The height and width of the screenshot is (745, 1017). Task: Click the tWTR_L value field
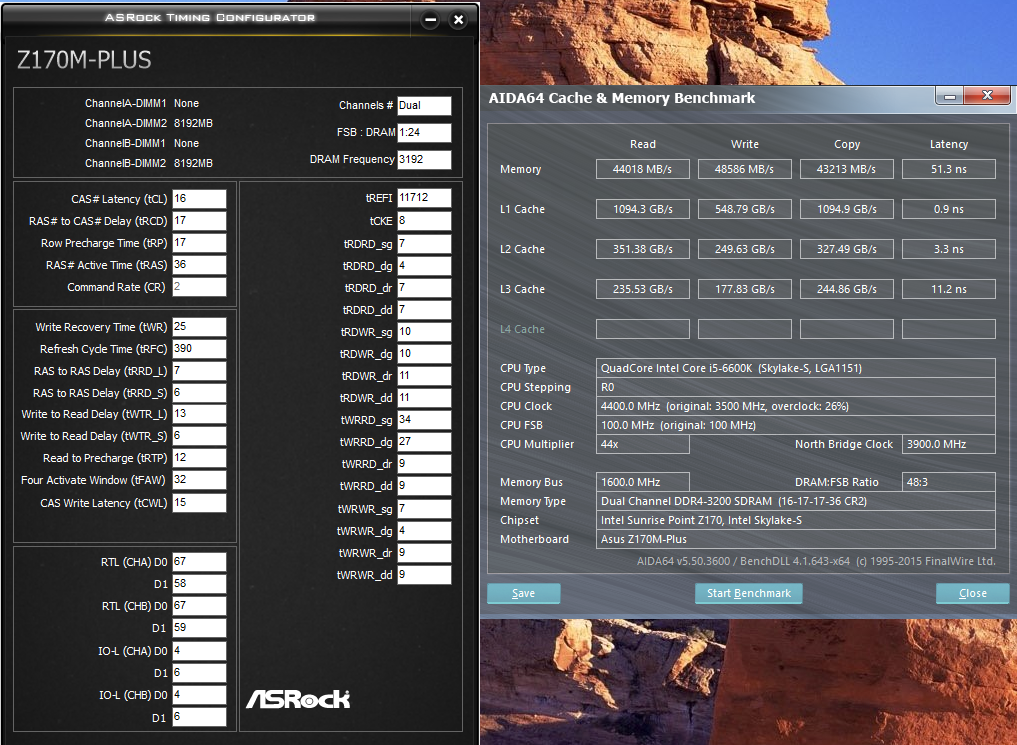coord(199,414)
